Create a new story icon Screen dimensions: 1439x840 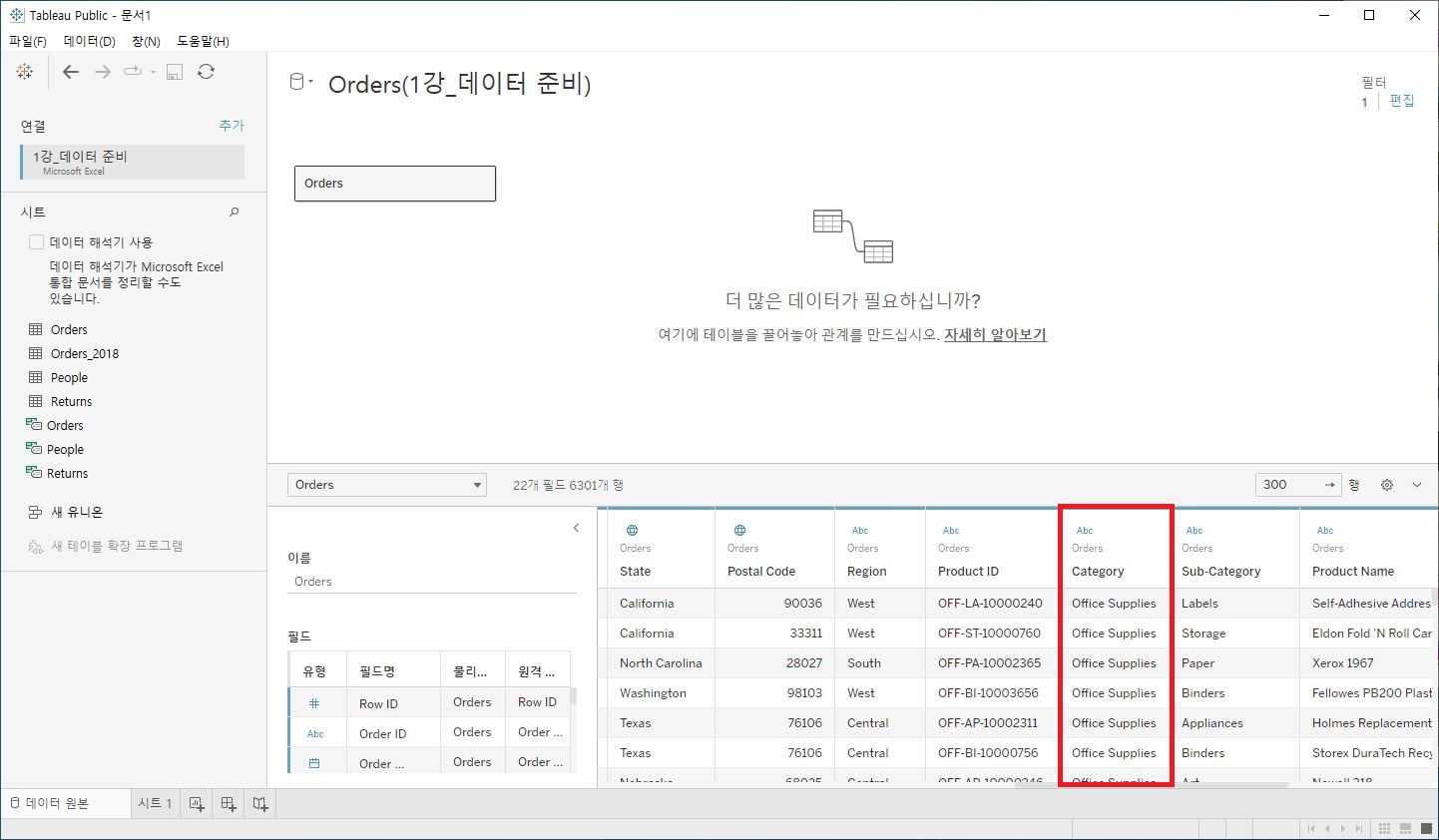tap(260, 803)
